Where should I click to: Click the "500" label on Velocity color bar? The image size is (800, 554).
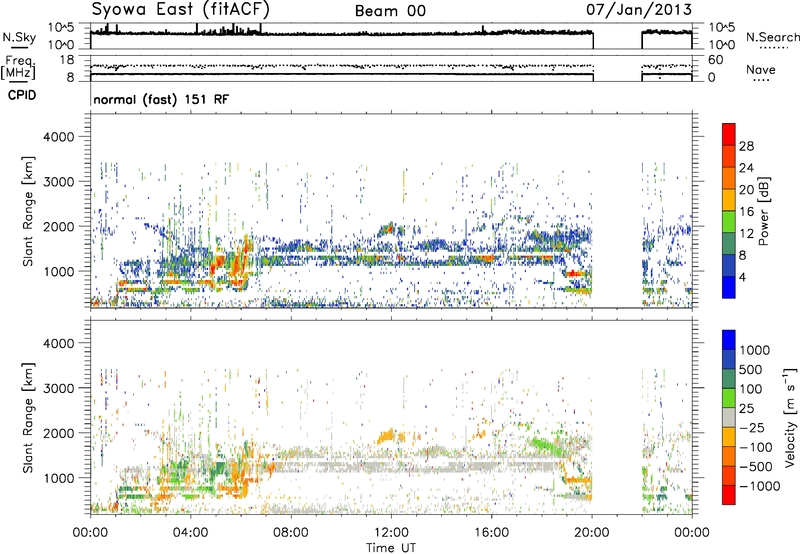[x=751, y=370]
